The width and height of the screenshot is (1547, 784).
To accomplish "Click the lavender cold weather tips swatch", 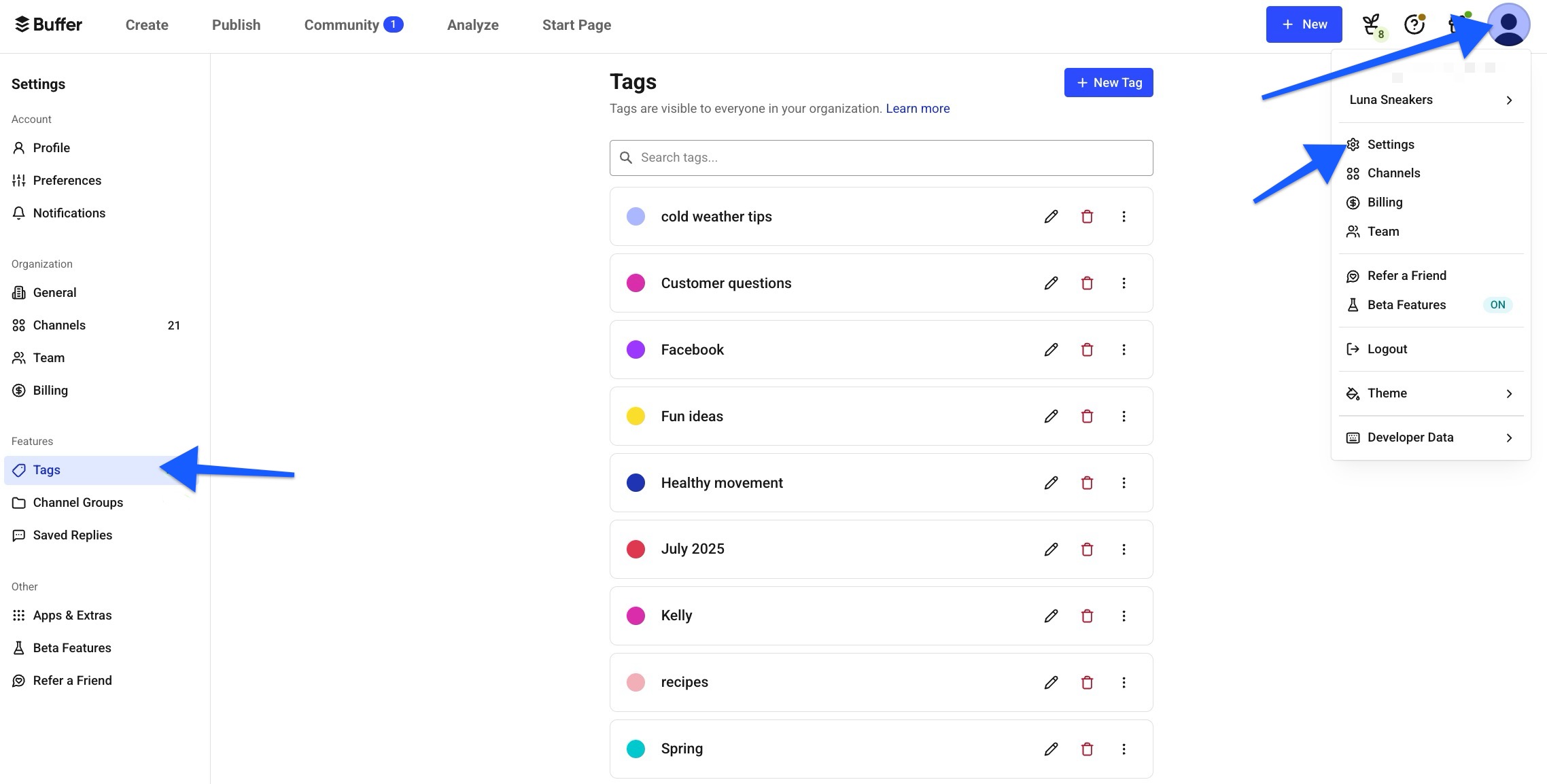I will tap(636, 216).
